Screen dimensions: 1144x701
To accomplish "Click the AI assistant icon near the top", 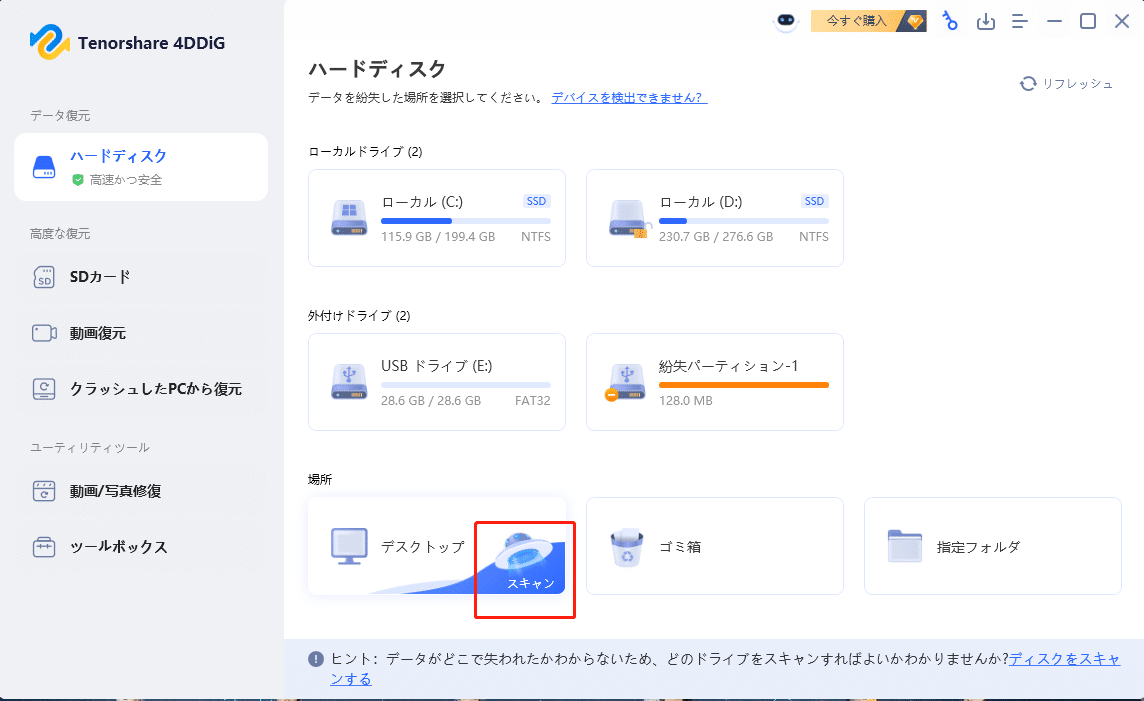I will [x=786, y=20].
